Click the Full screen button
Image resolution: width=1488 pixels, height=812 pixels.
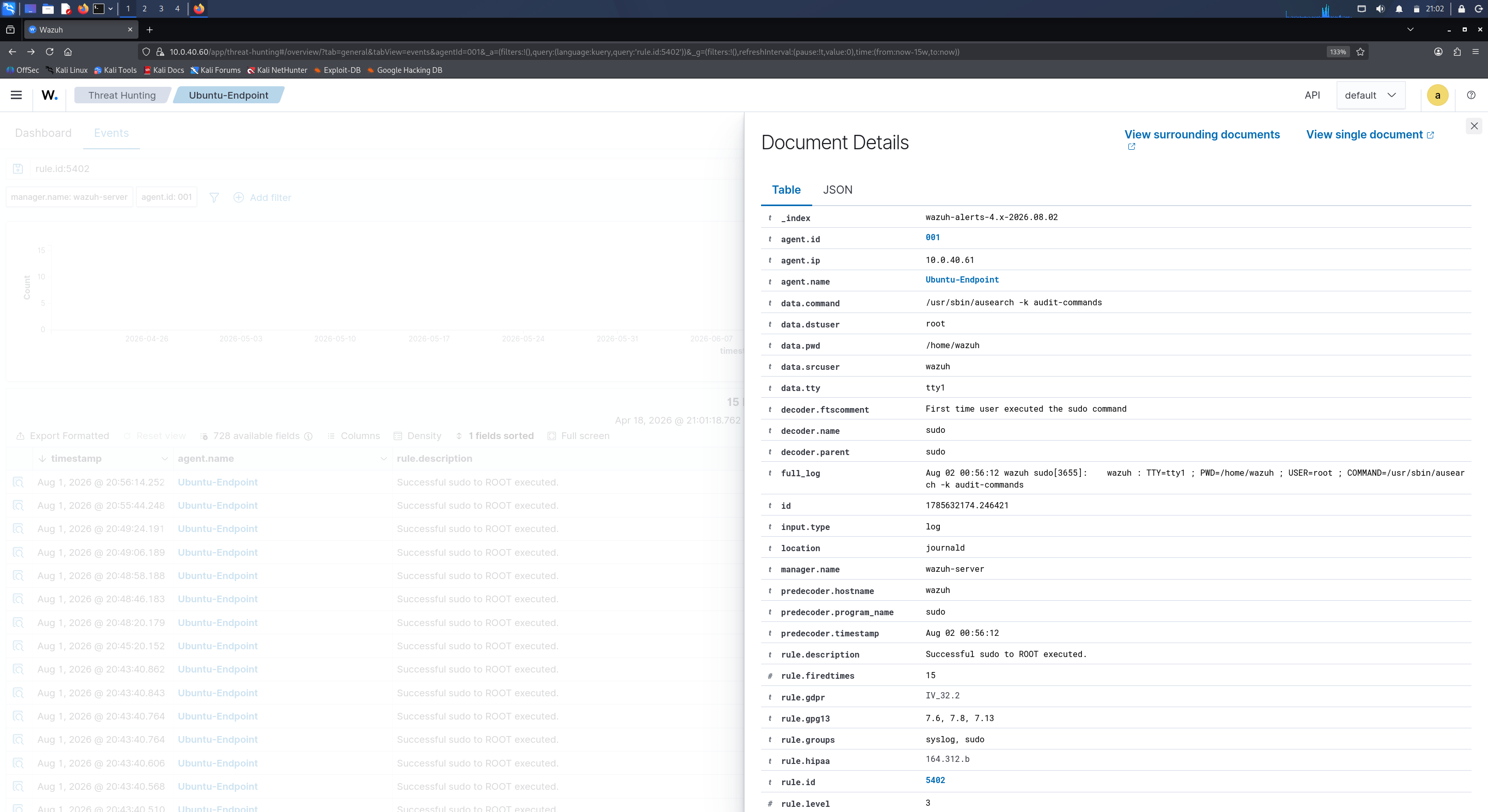click(579, 436)
